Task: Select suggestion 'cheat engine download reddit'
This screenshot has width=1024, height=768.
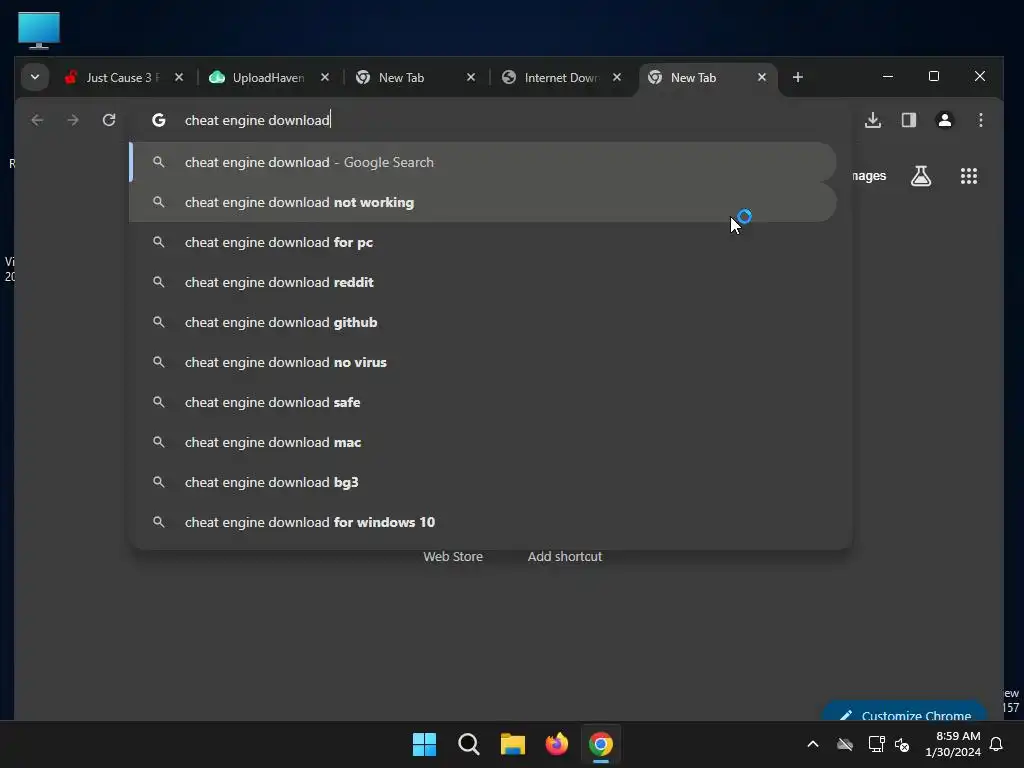Action: pos(483,282)
